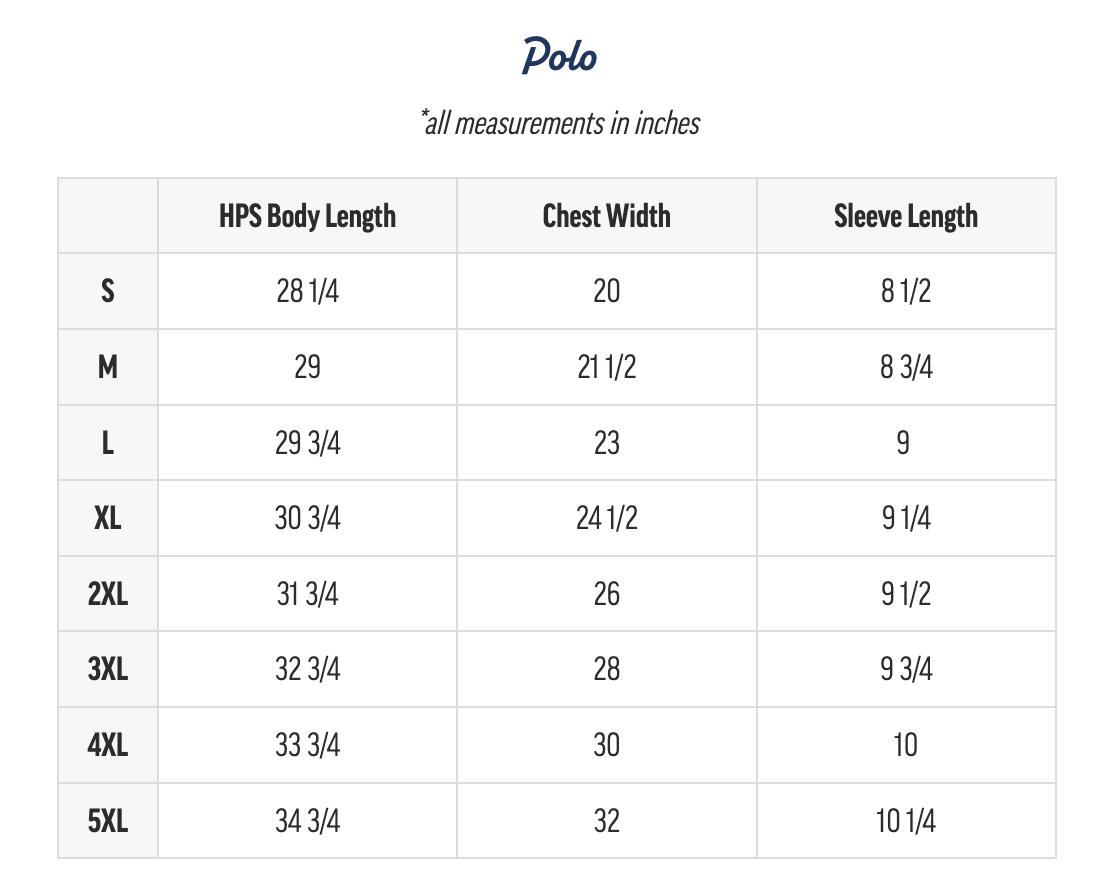Click the 3XL size row label
The width and height of the screenshot is (1108, 896).
[108, 669]
